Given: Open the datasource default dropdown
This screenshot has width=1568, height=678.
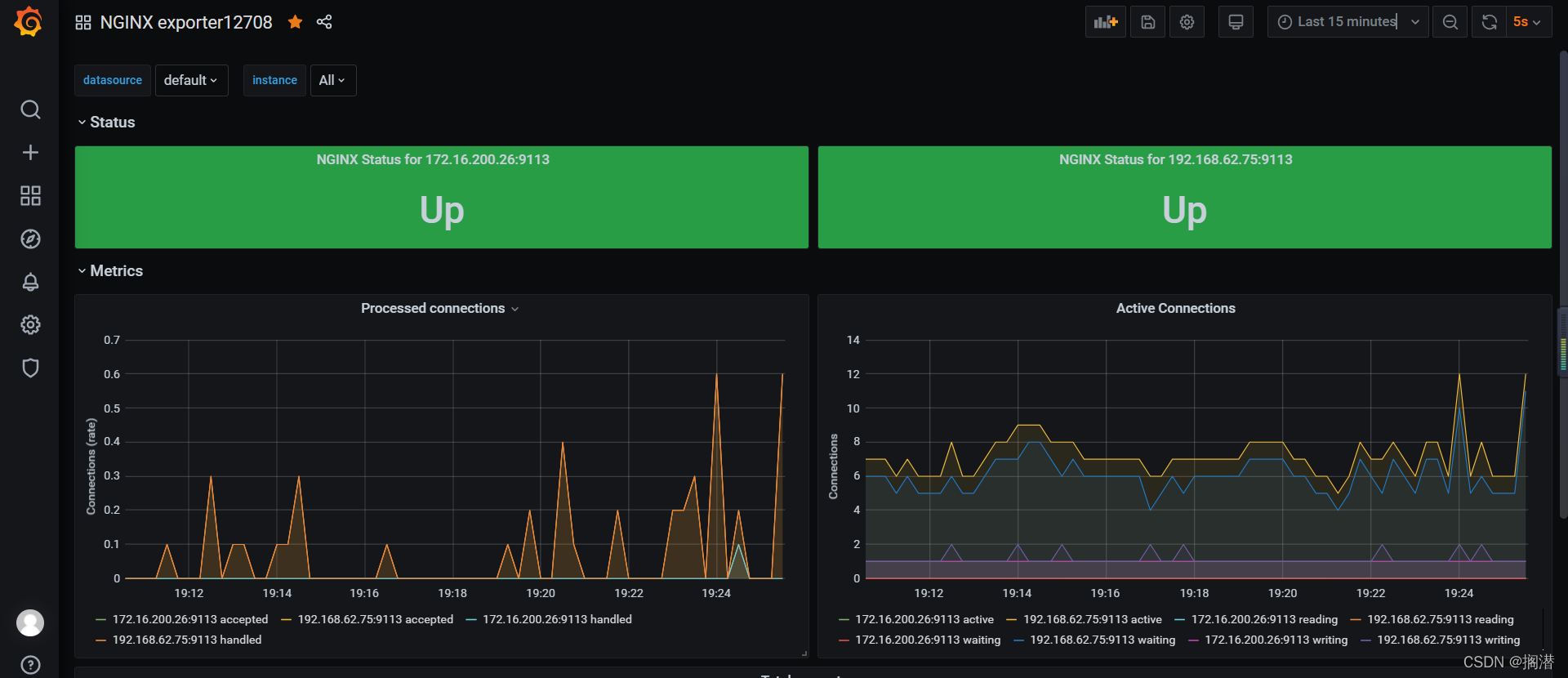Looking at the screenshot, I should pos(191,80).
